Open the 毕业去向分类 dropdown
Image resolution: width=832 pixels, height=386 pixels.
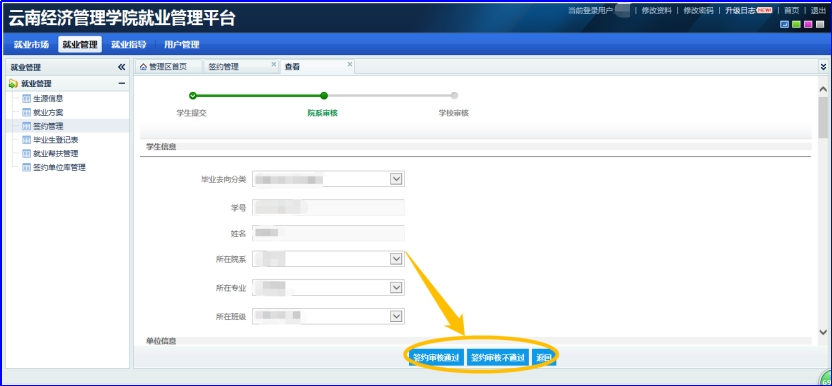point(396,179)
